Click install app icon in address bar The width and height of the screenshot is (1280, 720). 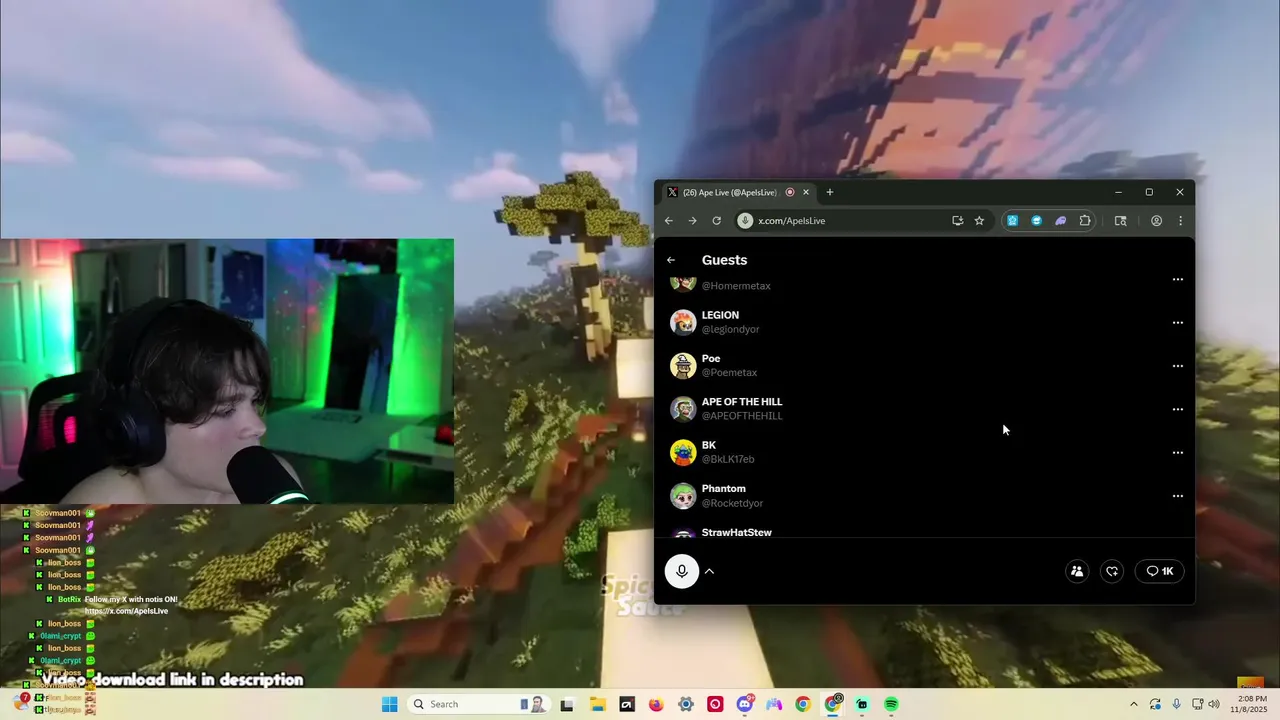[957, 221]
